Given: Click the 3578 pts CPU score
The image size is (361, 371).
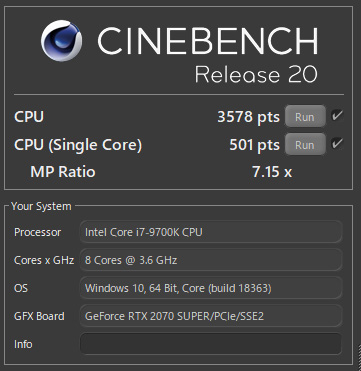Looking at the screenshot, I should (x=248, y=117).
